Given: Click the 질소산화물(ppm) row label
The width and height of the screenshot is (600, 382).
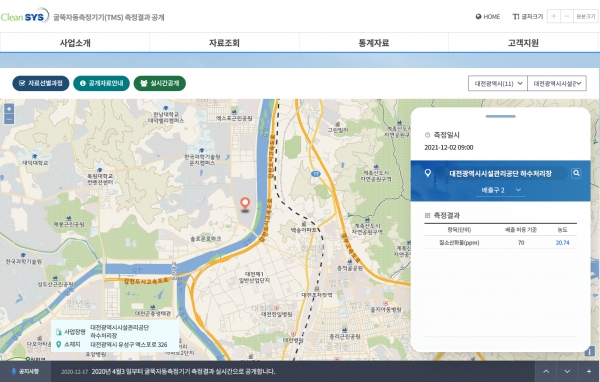Looking at the screenshot, I should [x=459, y=243].
